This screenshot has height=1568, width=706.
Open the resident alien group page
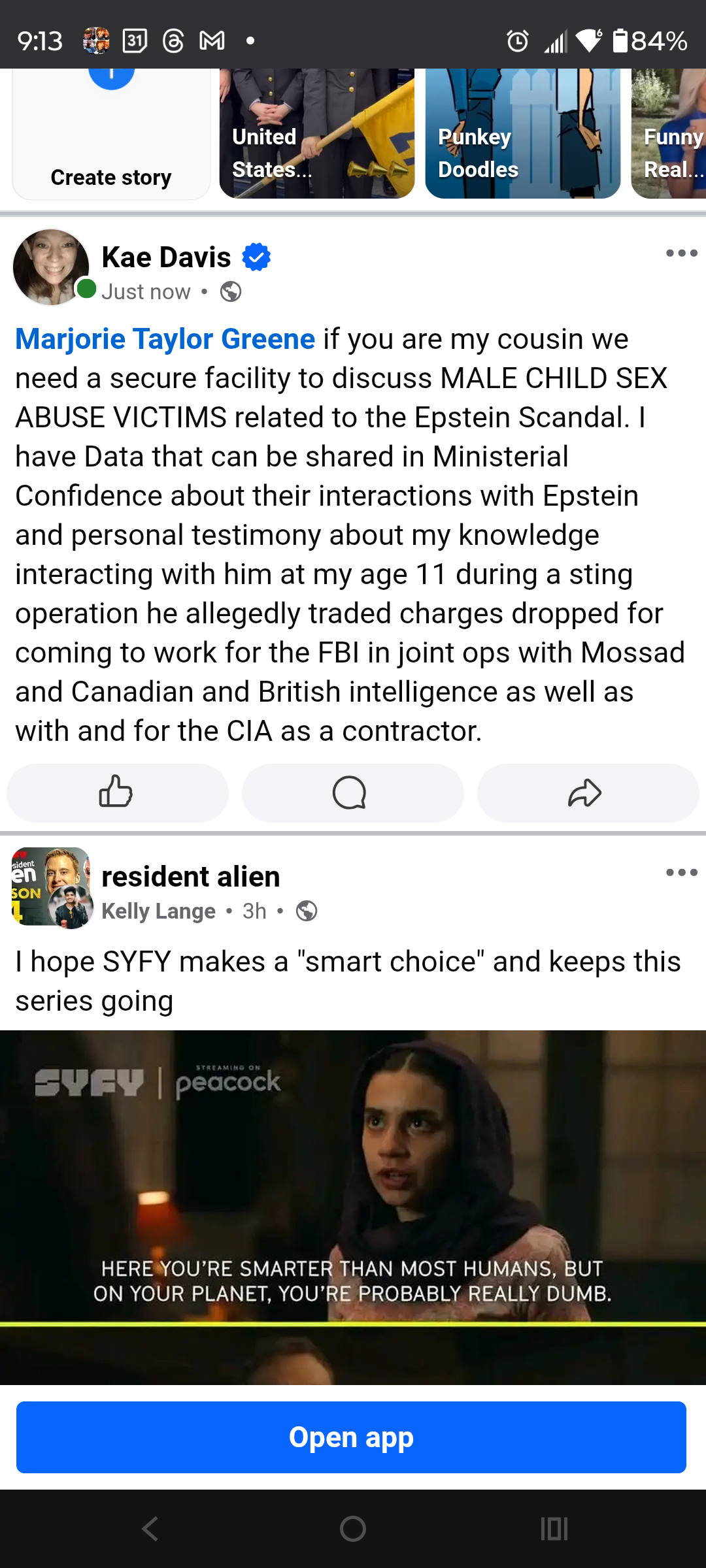coord(191,877)
